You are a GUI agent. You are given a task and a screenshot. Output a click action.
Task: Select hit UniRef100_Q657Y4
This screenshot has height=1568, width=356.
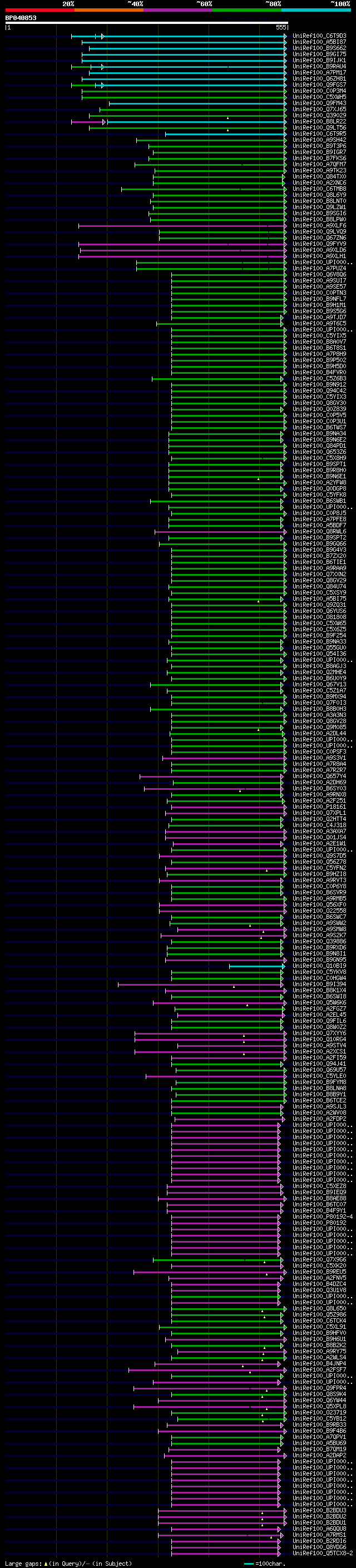[x=319, y=776]
